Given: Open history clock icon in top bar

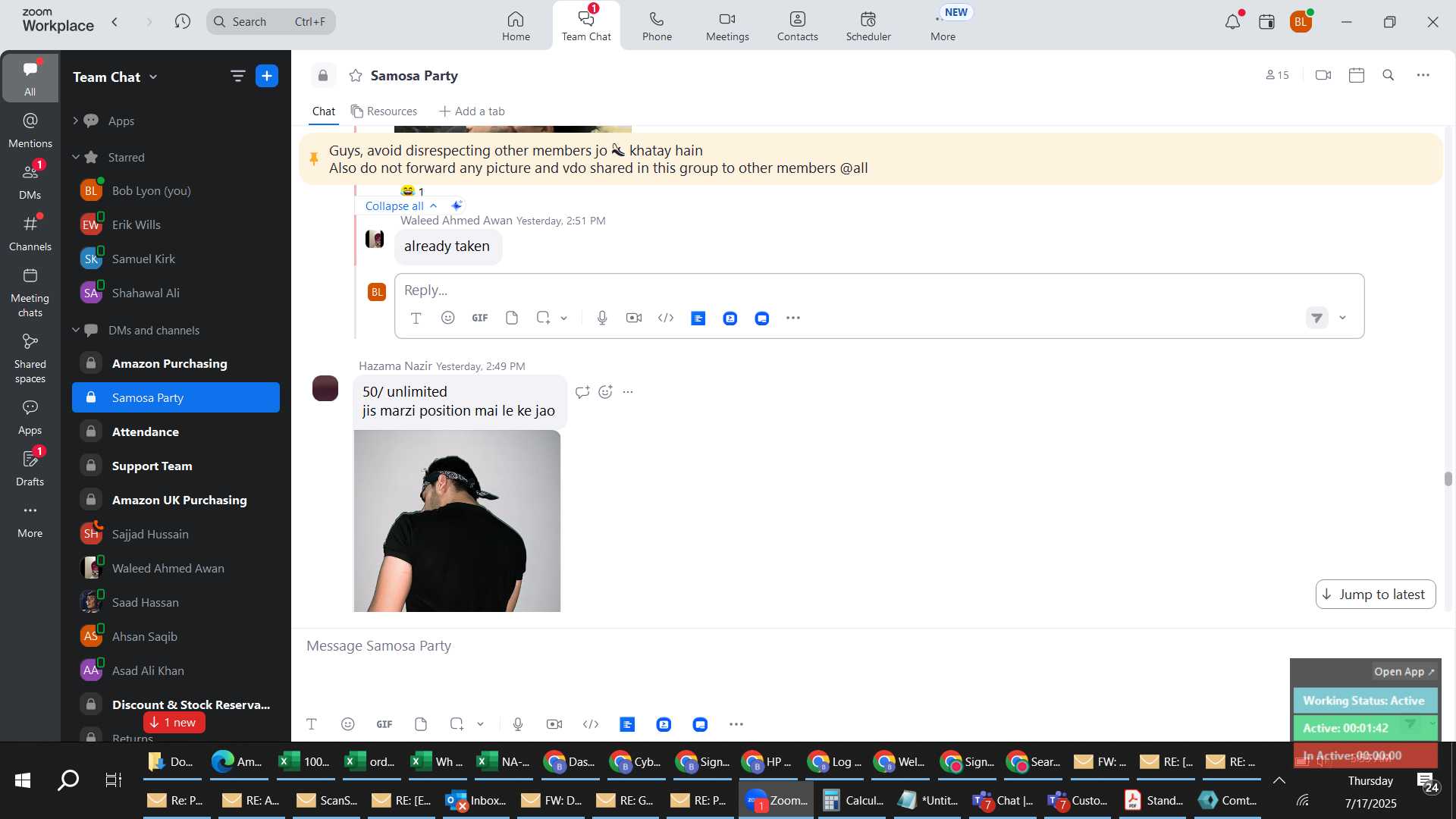Looking at the screenshot, I should (182, 21).
